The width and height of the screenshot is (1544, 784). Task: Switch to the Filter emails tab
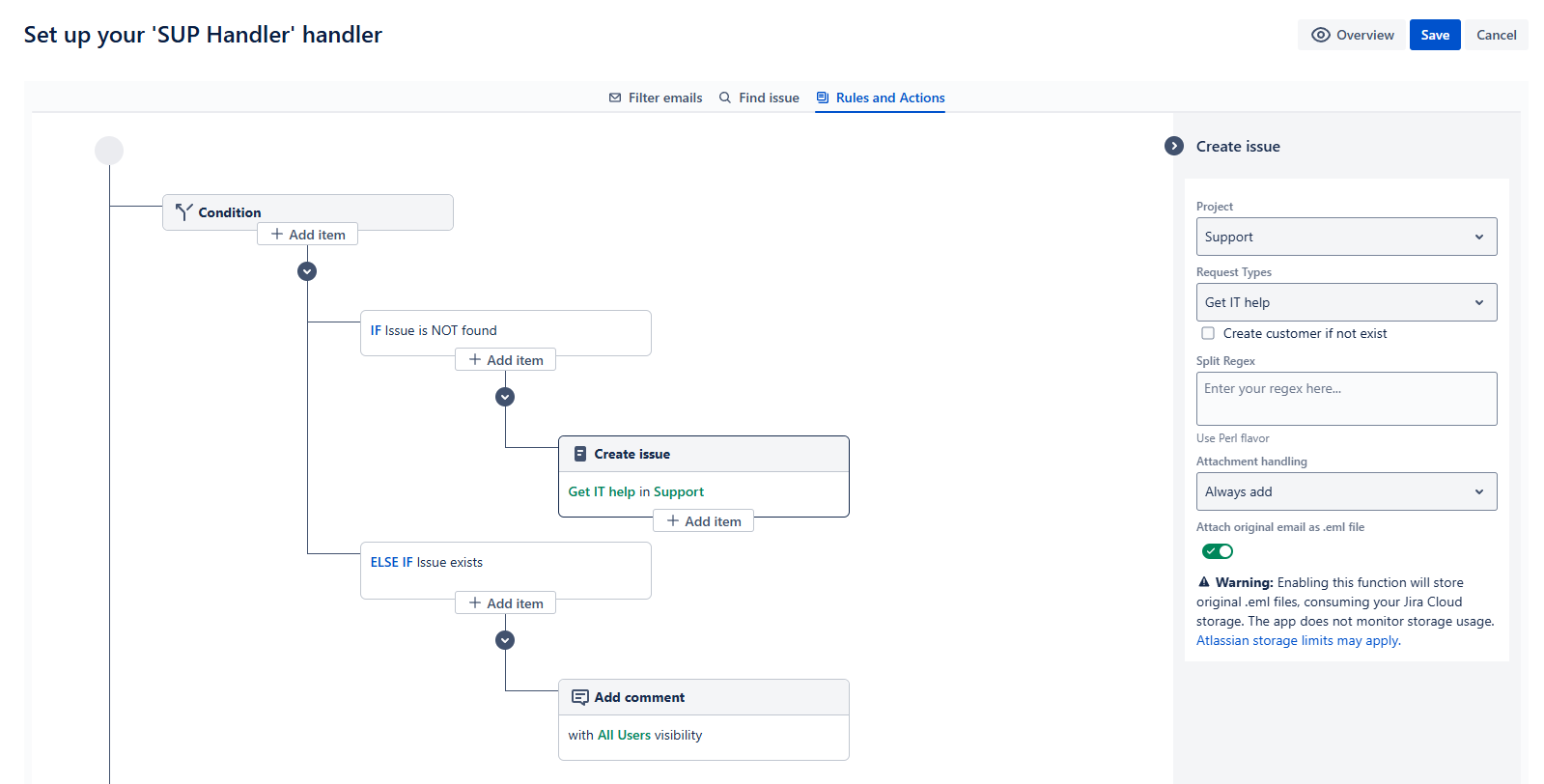656,98
